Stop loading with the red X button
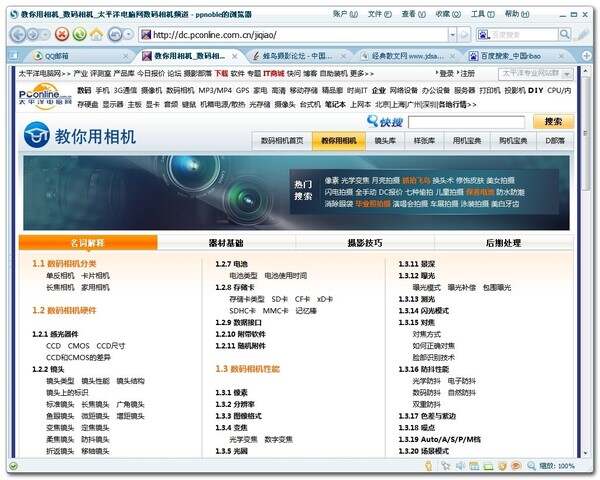This screenshot has height=480, width=600. 62,34
